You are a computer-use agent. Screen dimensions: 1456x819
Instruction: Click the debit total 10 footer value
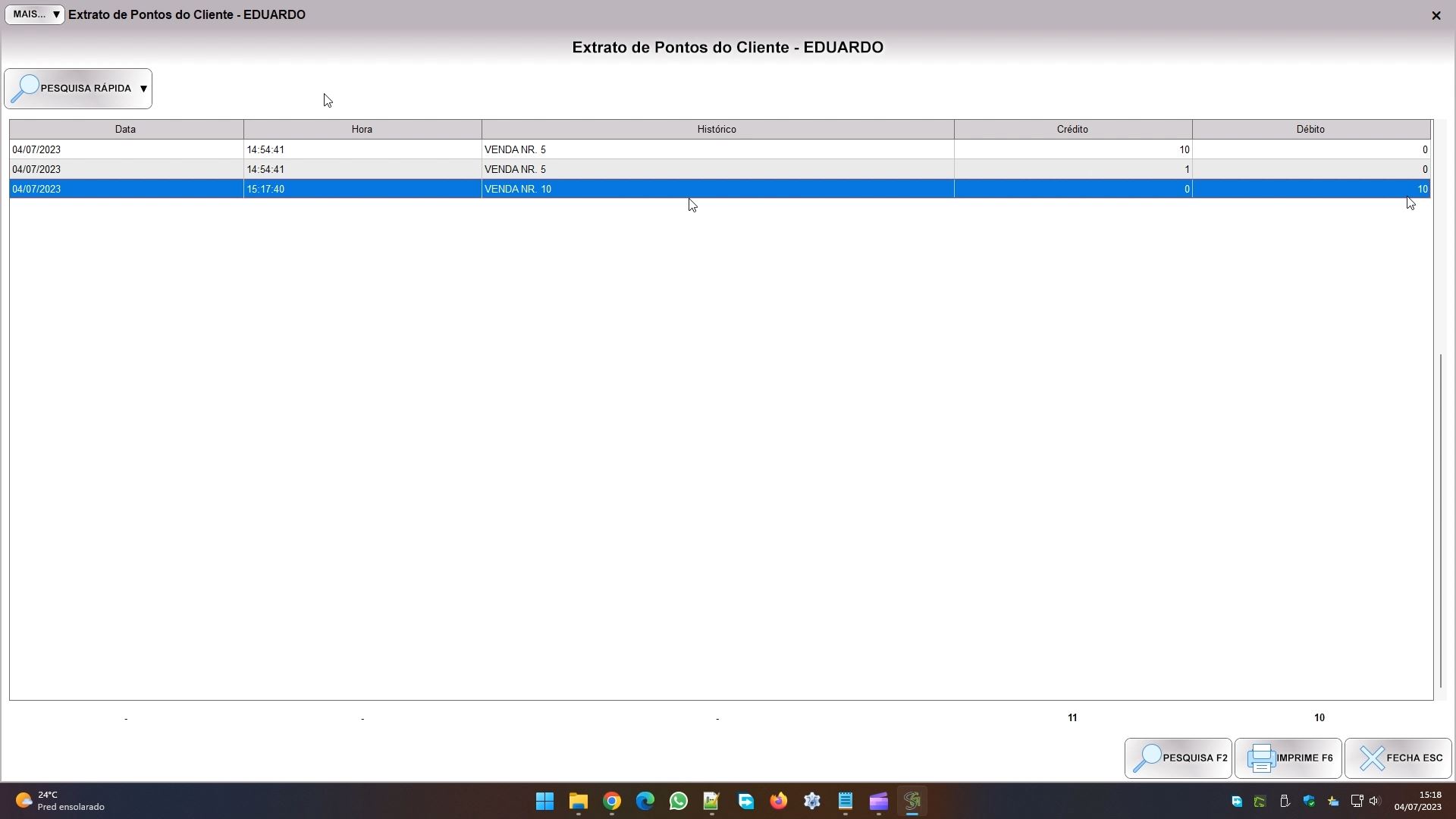click(1319, 718)
